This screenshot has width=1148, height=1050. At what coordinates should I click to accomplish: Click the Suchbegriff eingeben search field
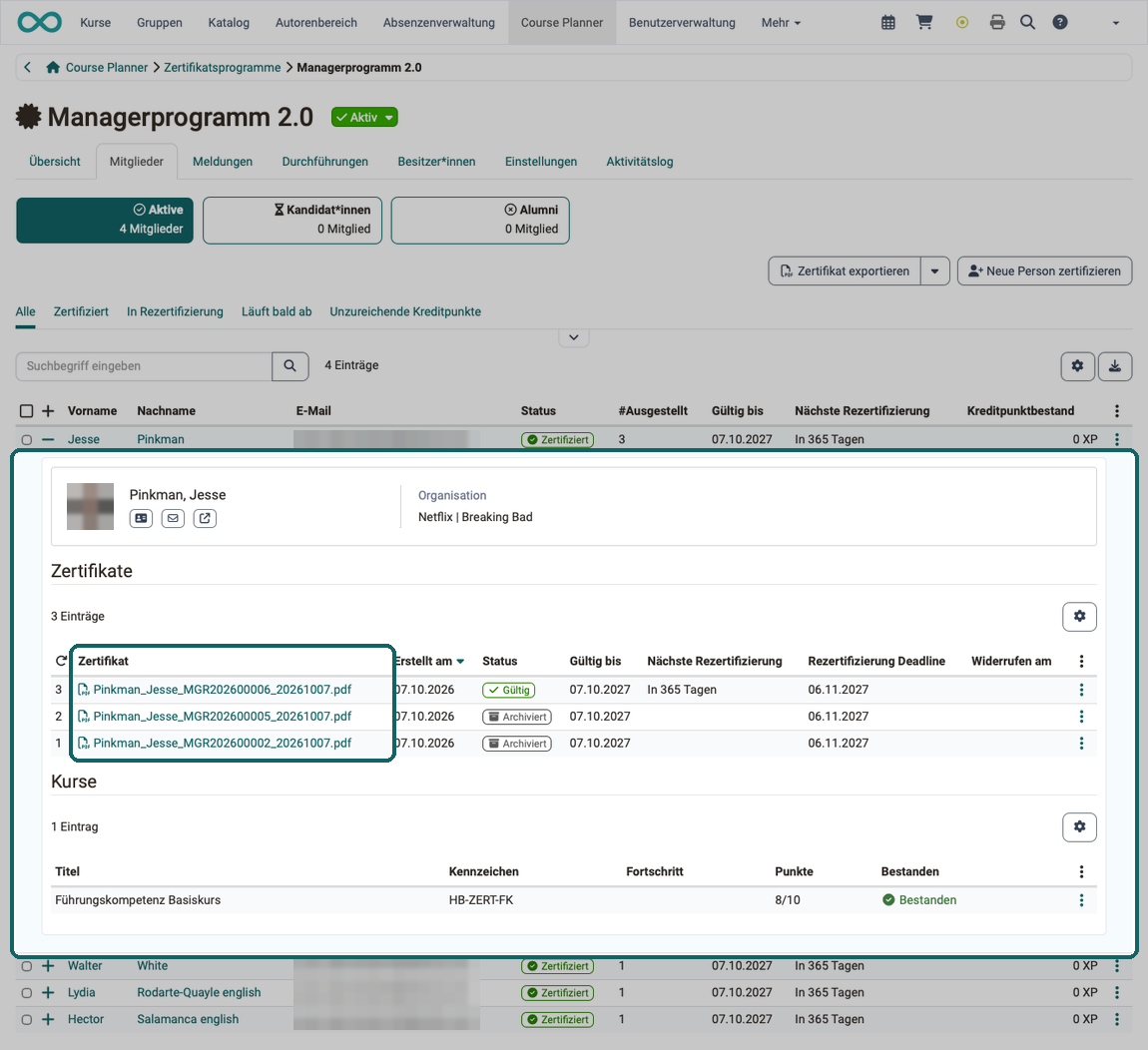[144, 366]
